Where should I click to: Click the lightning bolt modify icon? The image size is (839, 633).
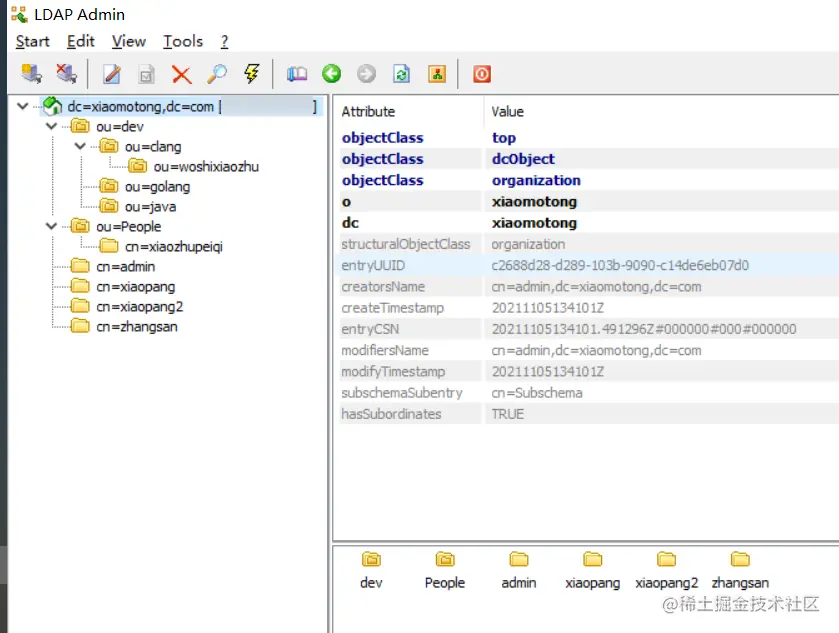coord(252,73)
